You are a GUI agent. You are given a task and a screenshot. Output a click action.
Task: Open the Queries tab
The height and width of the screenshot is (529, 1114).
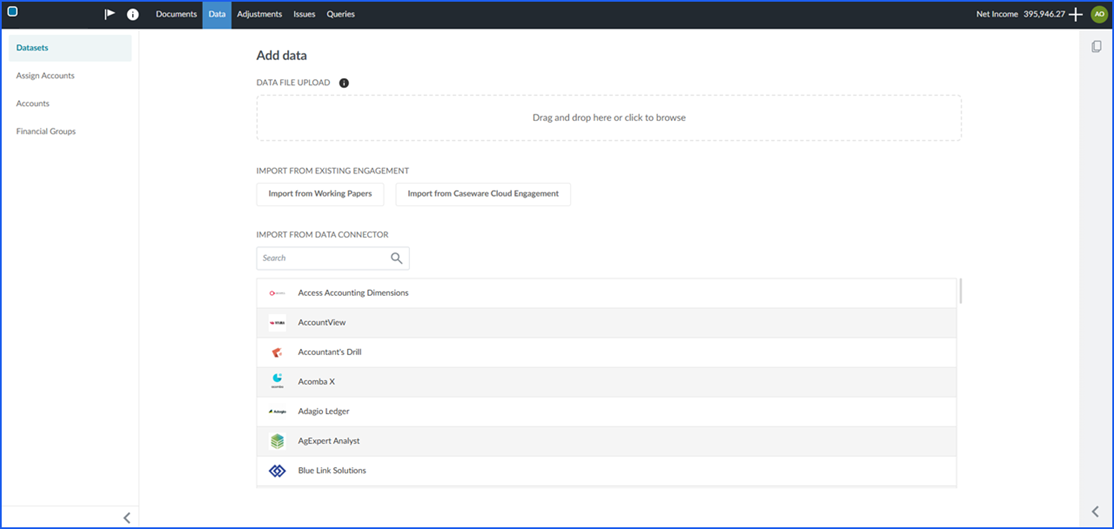(340, 14)
